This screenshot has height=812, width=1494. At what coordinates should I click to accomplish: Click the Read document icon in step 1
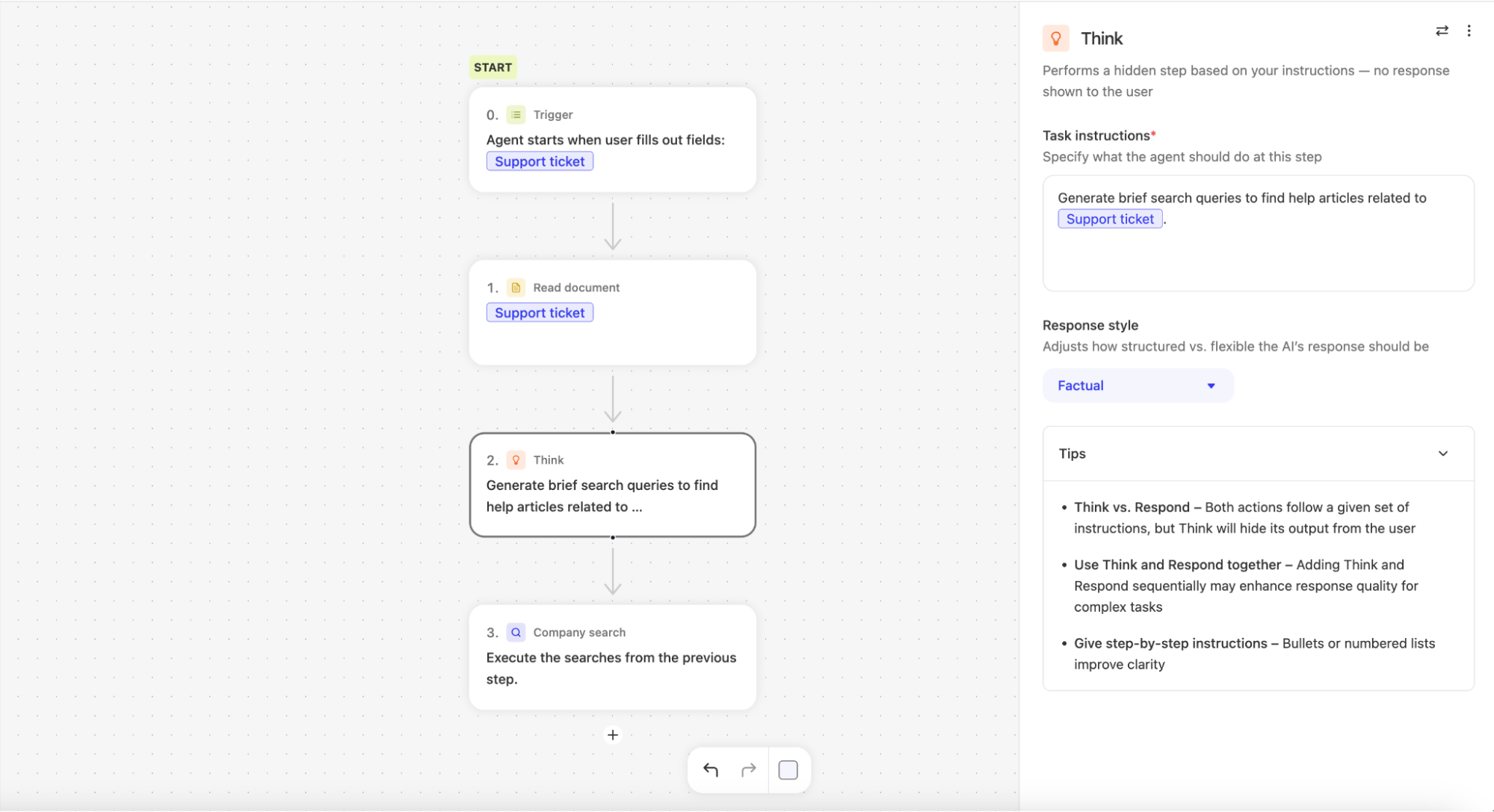tap(516, 288)
